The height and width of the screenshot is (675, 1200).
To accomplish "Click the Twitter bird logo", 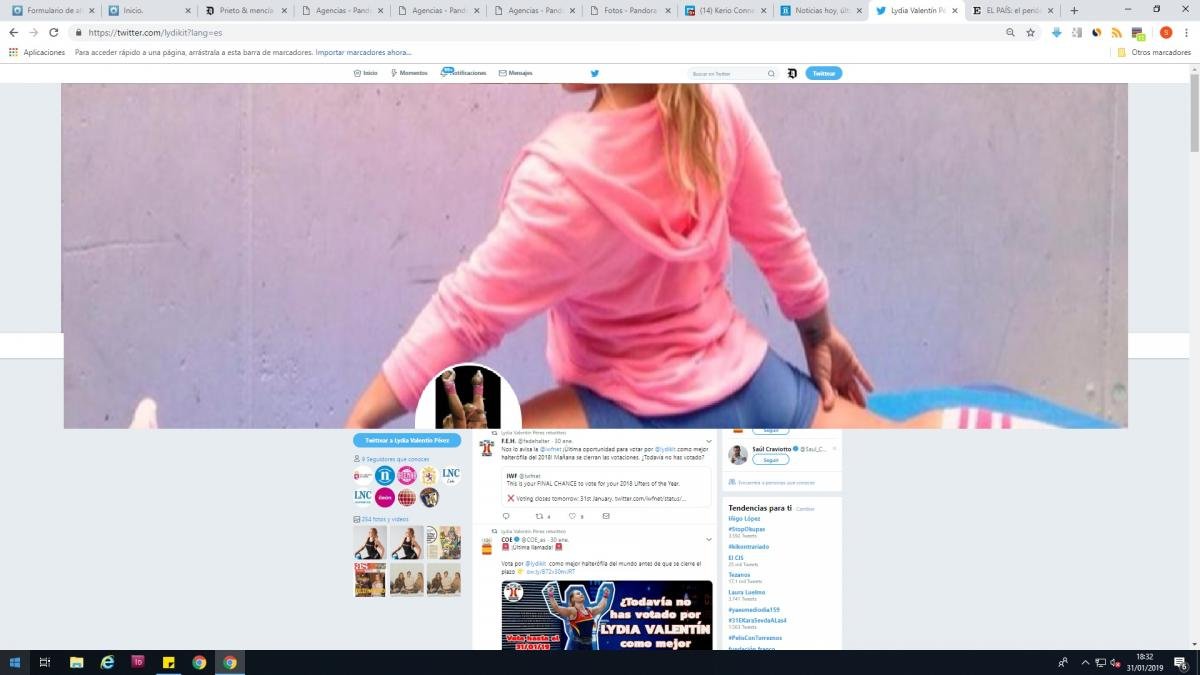I will tap(595, 73).
